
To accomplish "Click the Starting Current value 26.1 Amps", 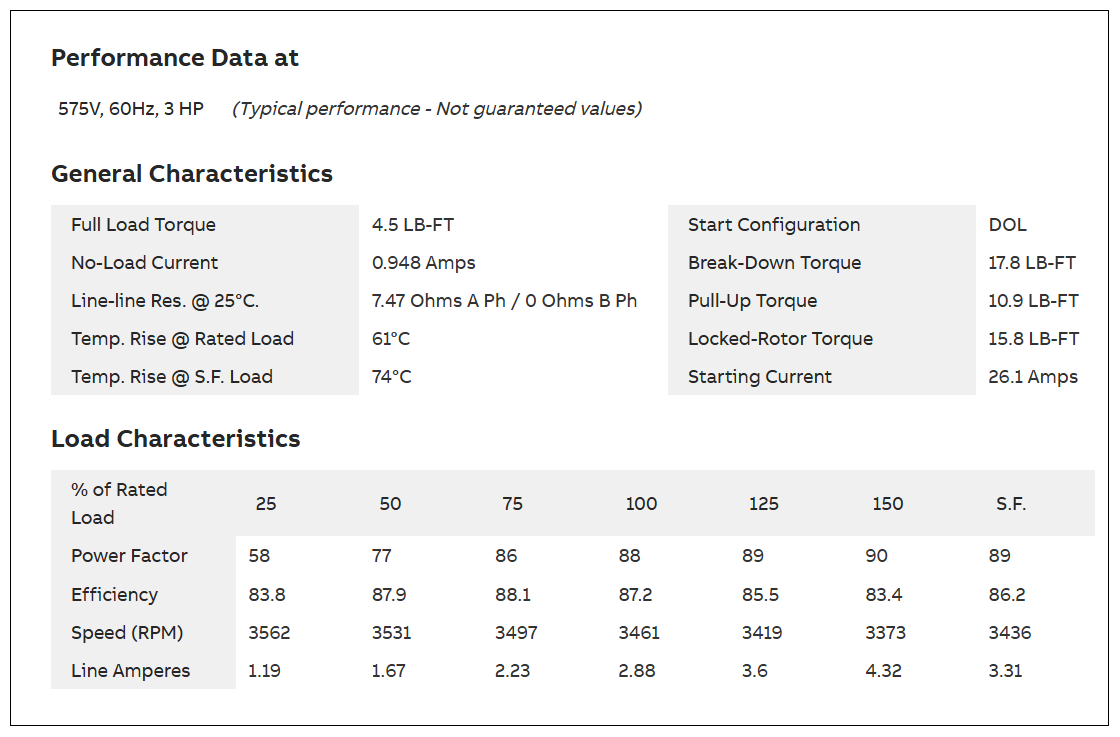I will point(1033,376).
